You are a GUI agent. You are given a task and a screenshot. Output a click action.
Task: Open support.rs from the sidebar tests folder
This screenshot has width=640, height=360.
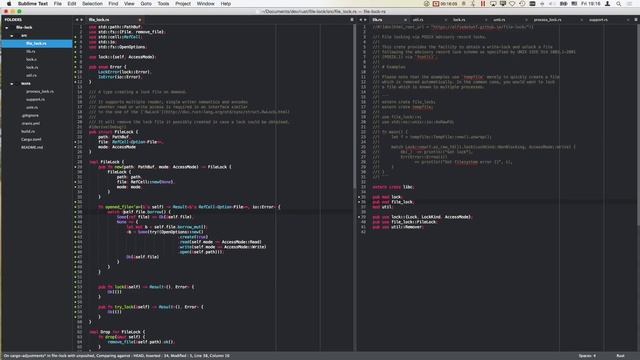pos(36,99)
